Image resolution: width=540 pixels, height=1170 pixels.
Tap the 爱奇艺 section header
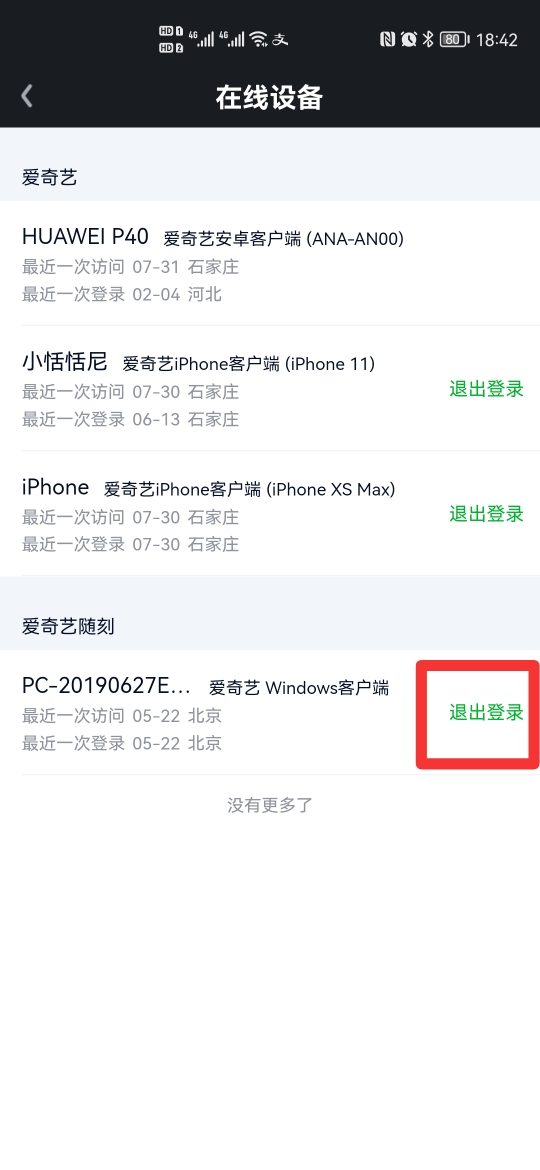pyautogui.click(x=49, y=178)
